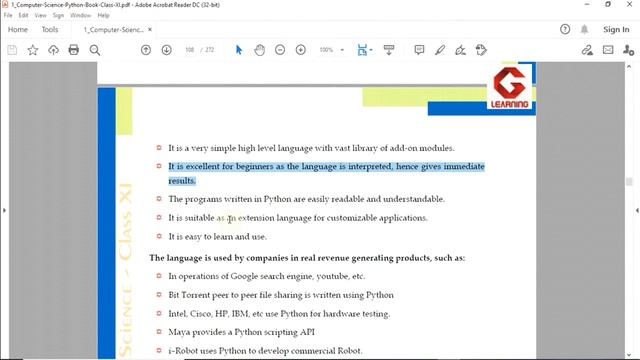Close the 1_Computer-Scienc document tab
This screenshot has width=640, height=360.
(x=150, y=29)
